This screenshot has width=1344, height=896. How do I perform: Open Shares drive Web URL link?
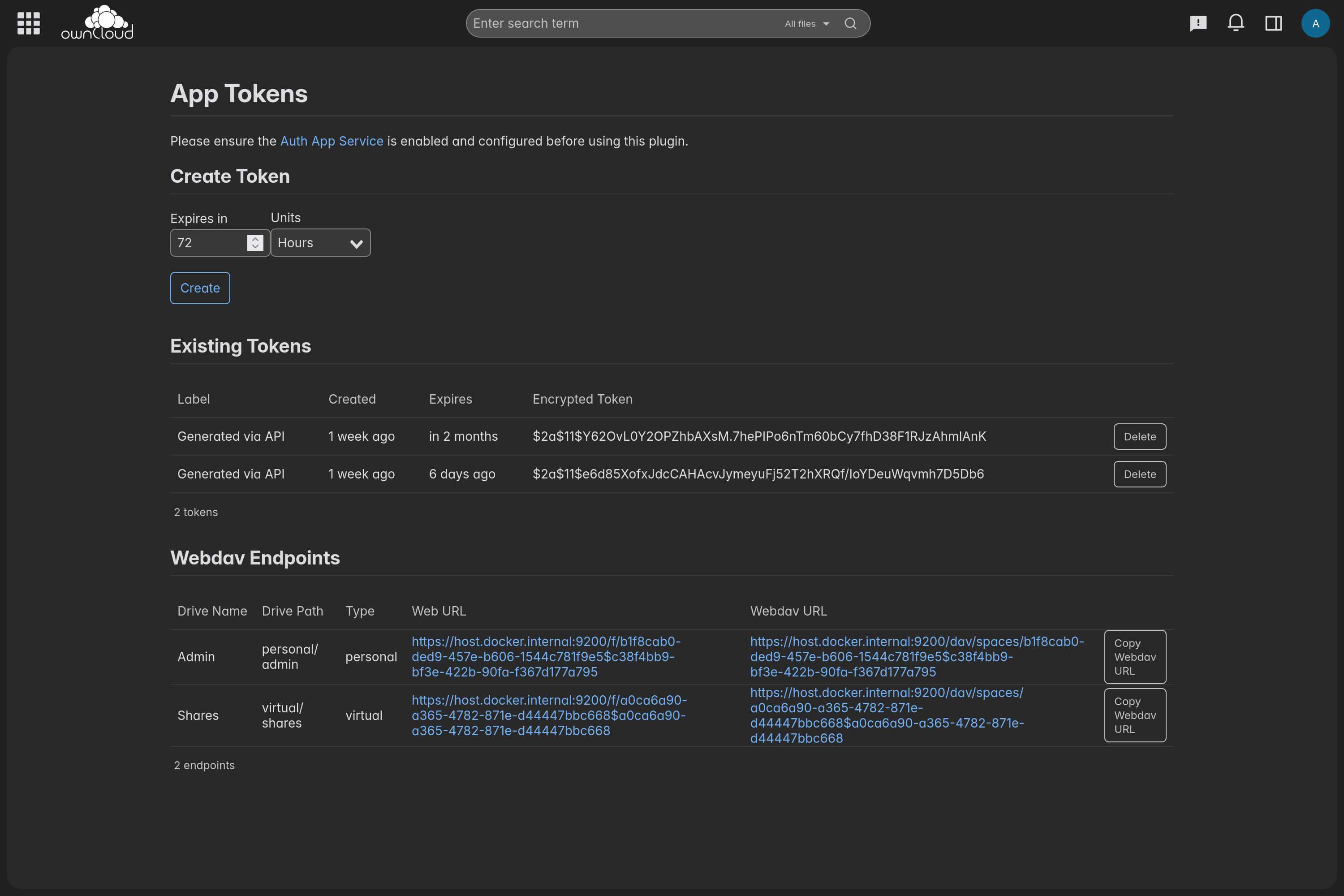(x=549, y=715)
